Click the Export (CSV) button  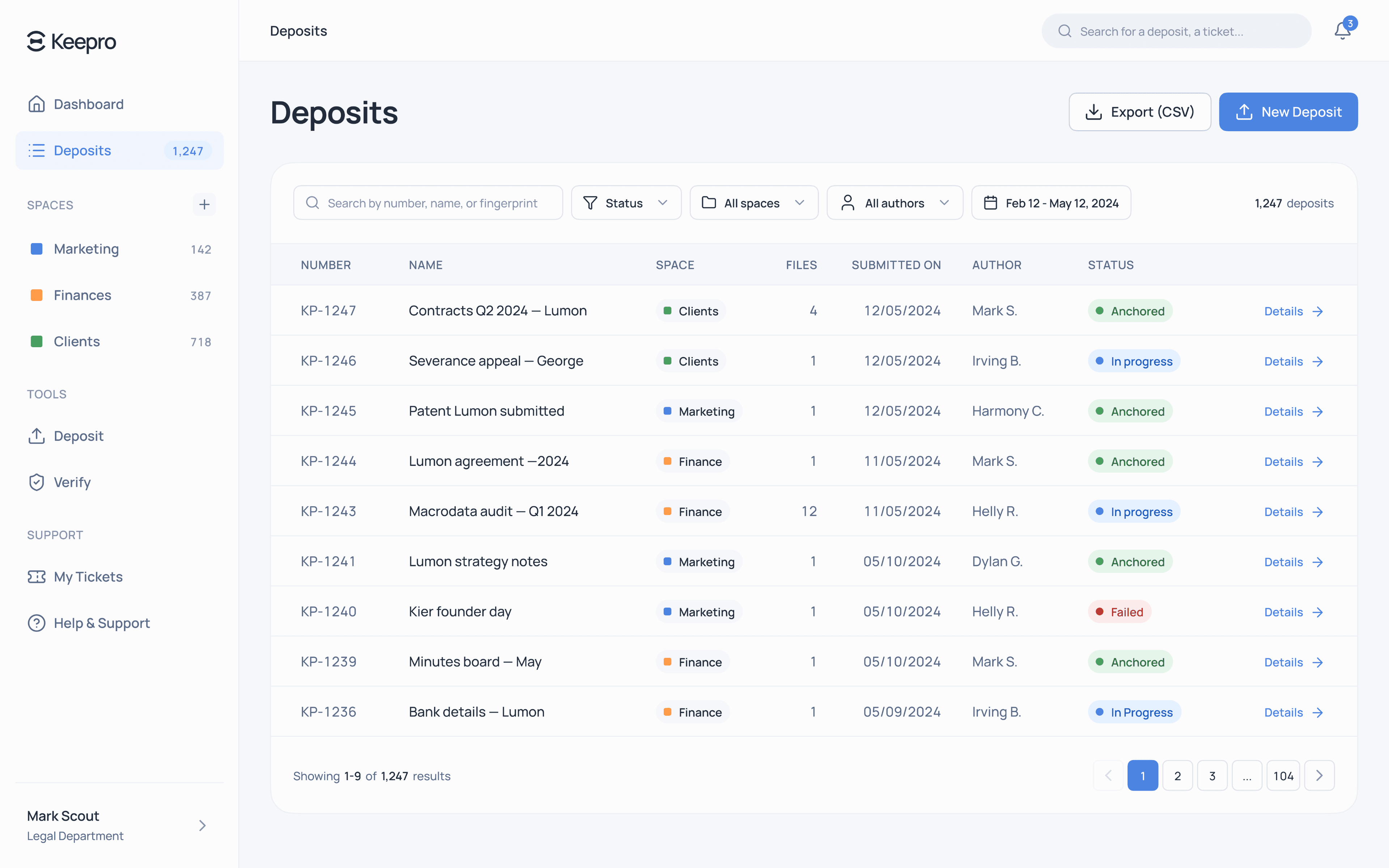[1139, 112]
